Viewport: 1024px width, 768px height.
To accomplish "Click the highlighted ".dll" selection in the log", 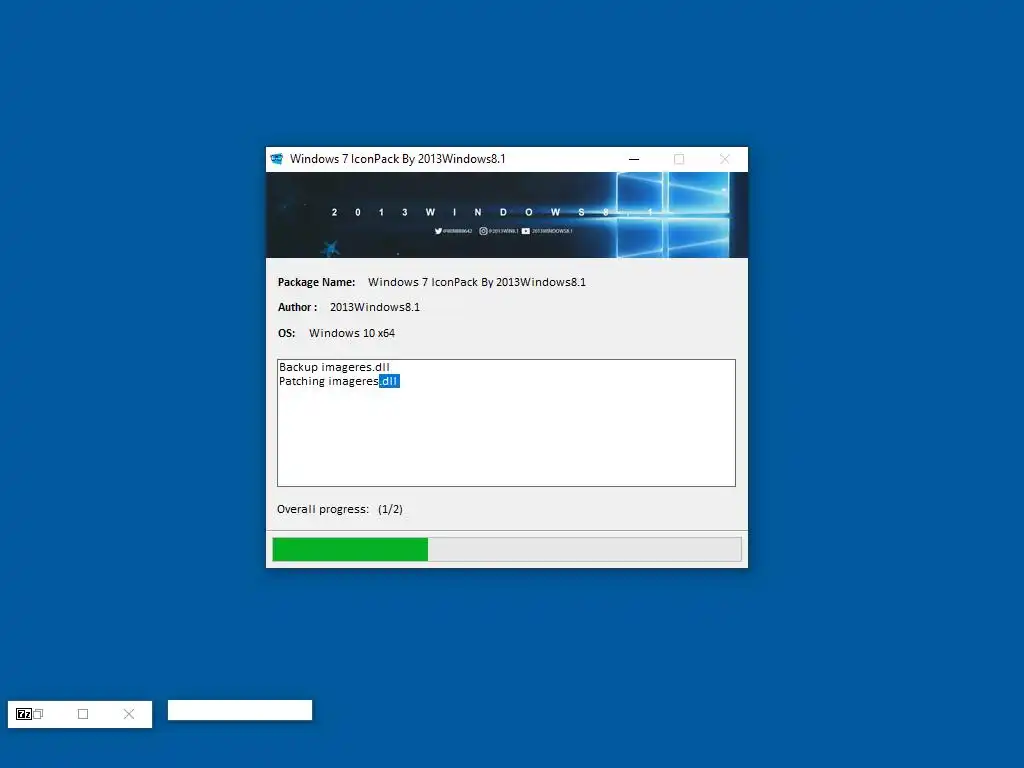I will tap(389, 381).
